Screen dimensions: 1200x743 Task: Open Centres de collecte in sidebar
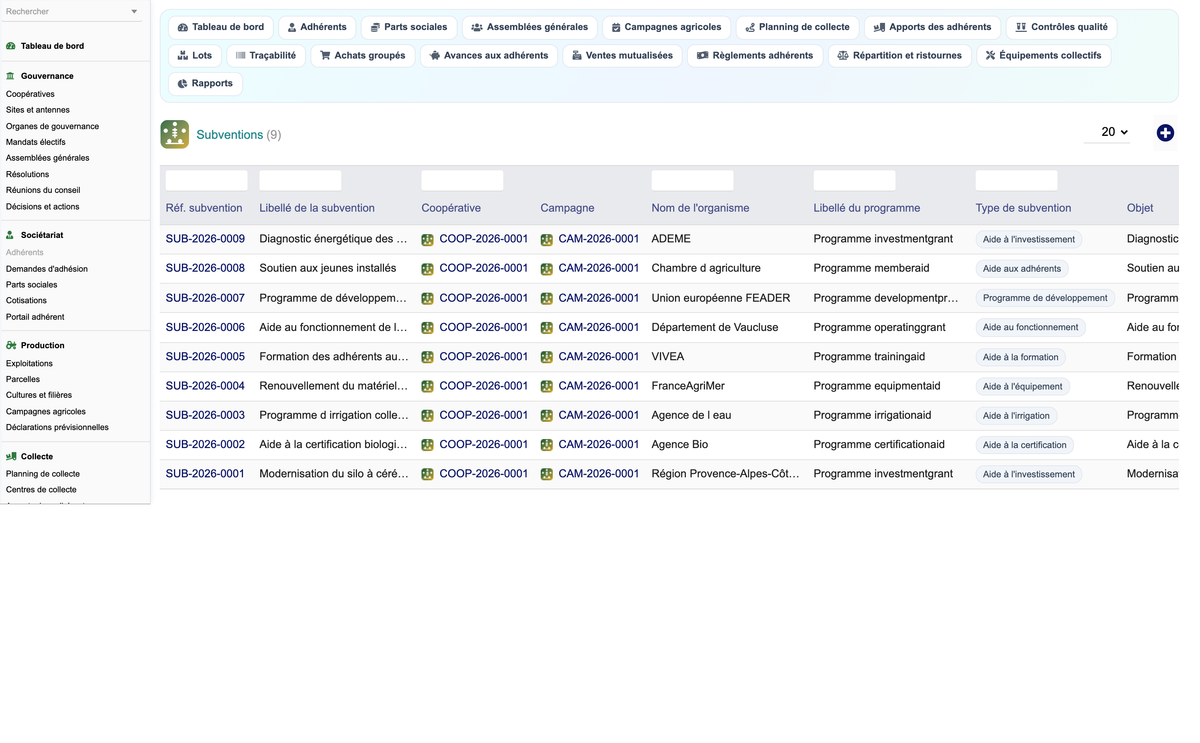click(x=41, y=490)
